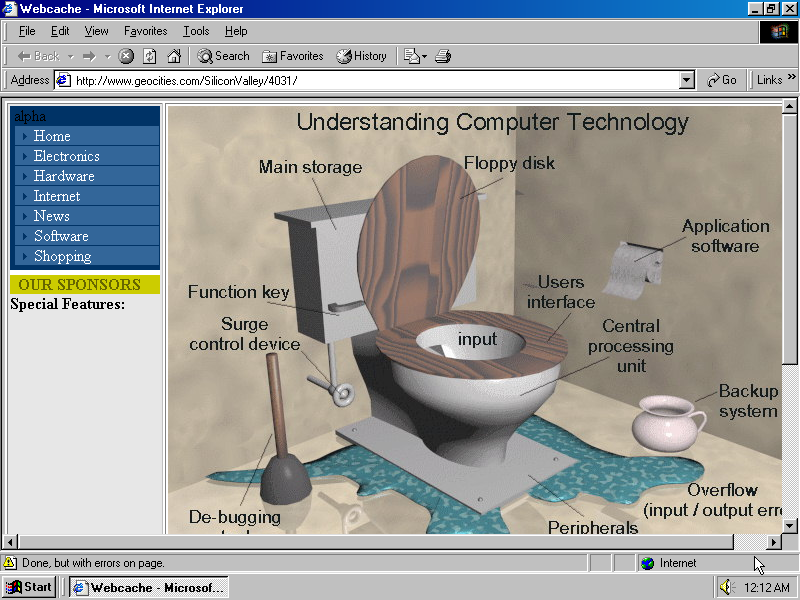Click in the Address URL field

click(x=370, y=80)
